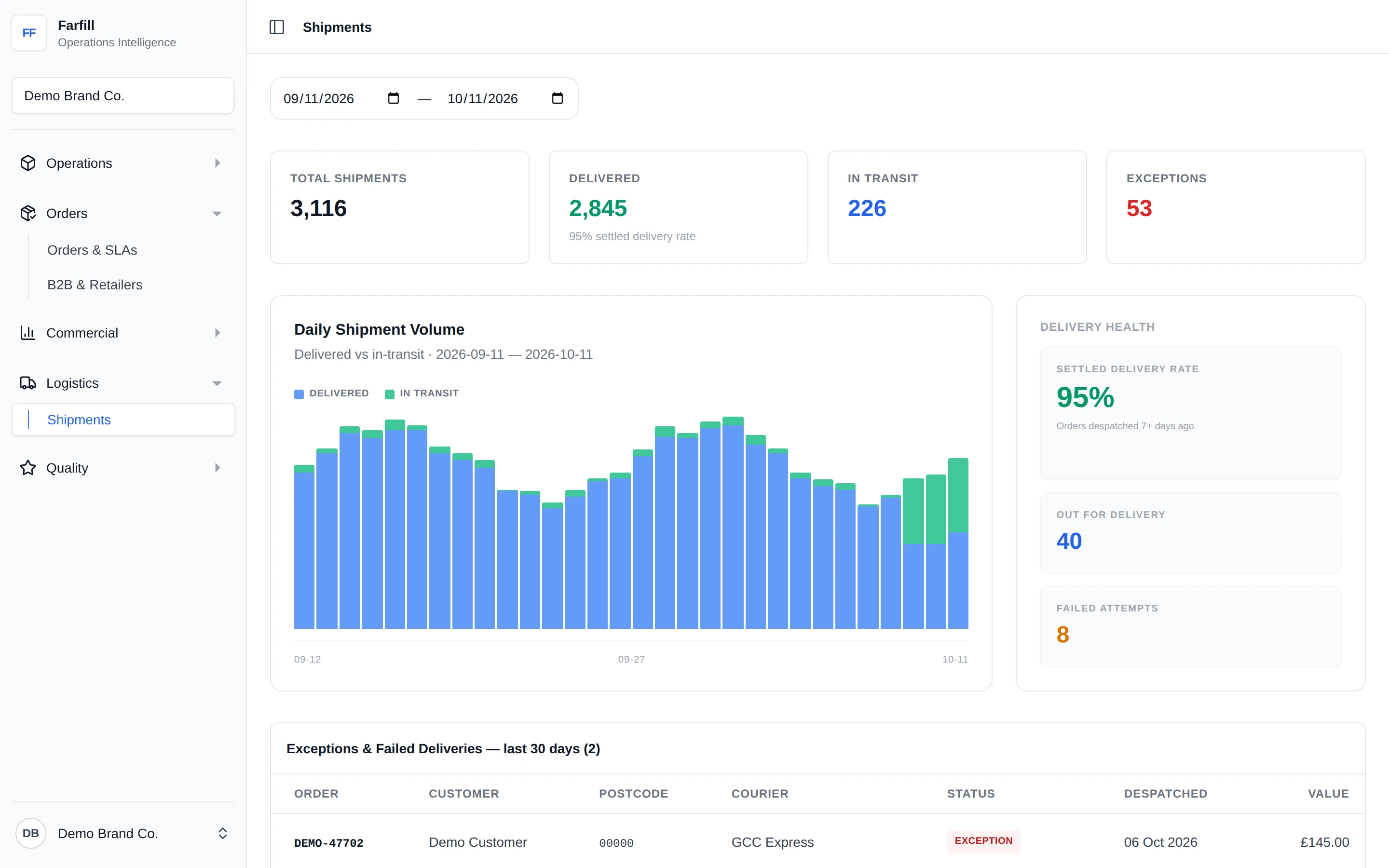Click the Total Shipments 3,116 card
Image resolution: width=1389 pixels, height=868 pixels.
pos(399,207)
